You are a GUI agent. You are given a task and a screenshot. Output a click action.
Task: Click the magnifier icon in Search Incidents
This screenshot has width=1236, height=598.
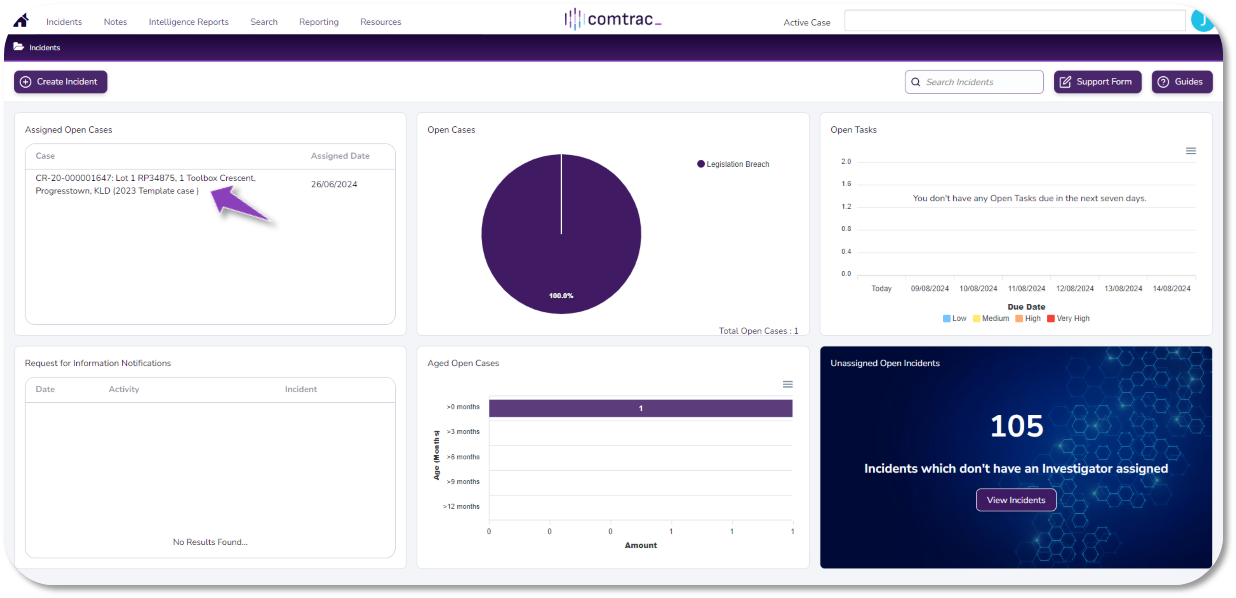click(x=916, y=82)
